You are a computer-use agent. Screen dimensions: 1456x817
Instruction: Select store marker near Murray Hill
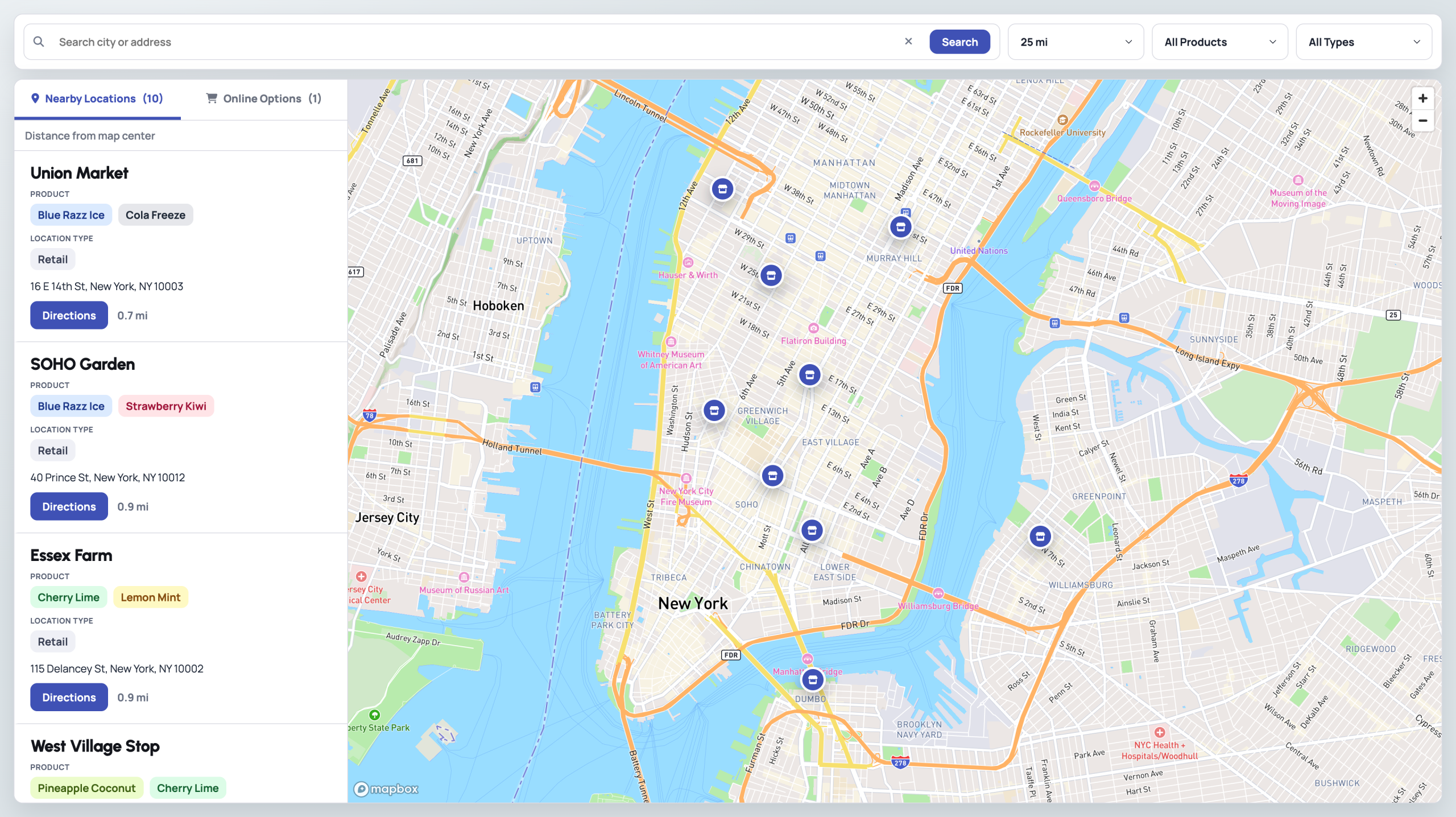coord(900,227)
